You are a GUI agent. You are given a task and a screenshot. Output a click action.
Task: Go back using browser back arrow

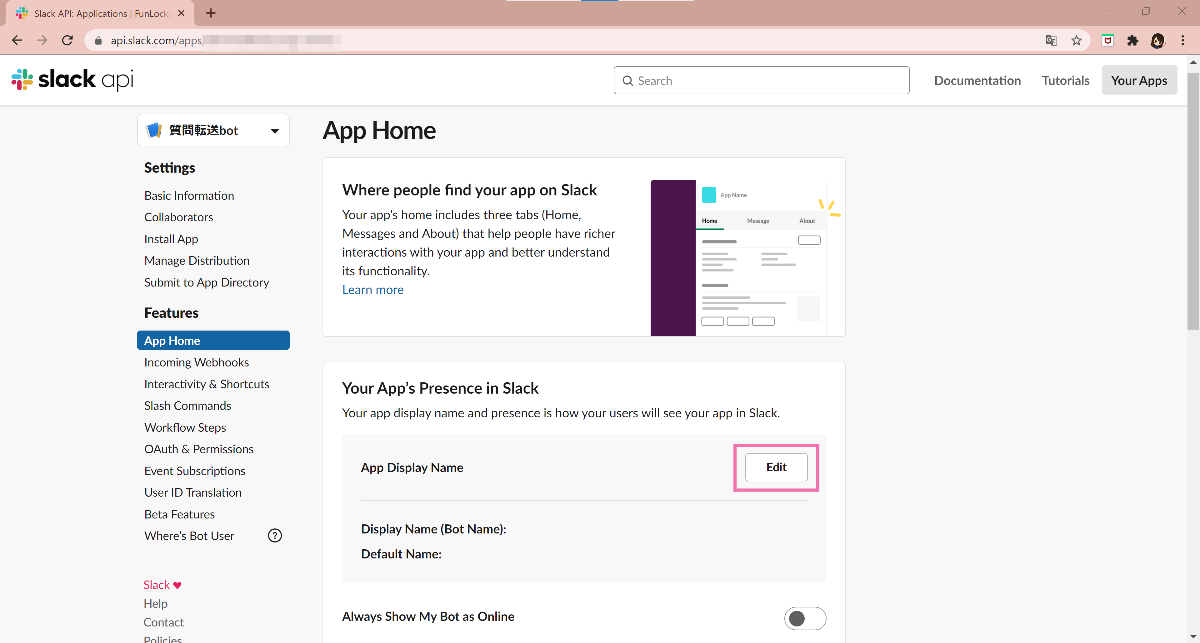[17, 40]
